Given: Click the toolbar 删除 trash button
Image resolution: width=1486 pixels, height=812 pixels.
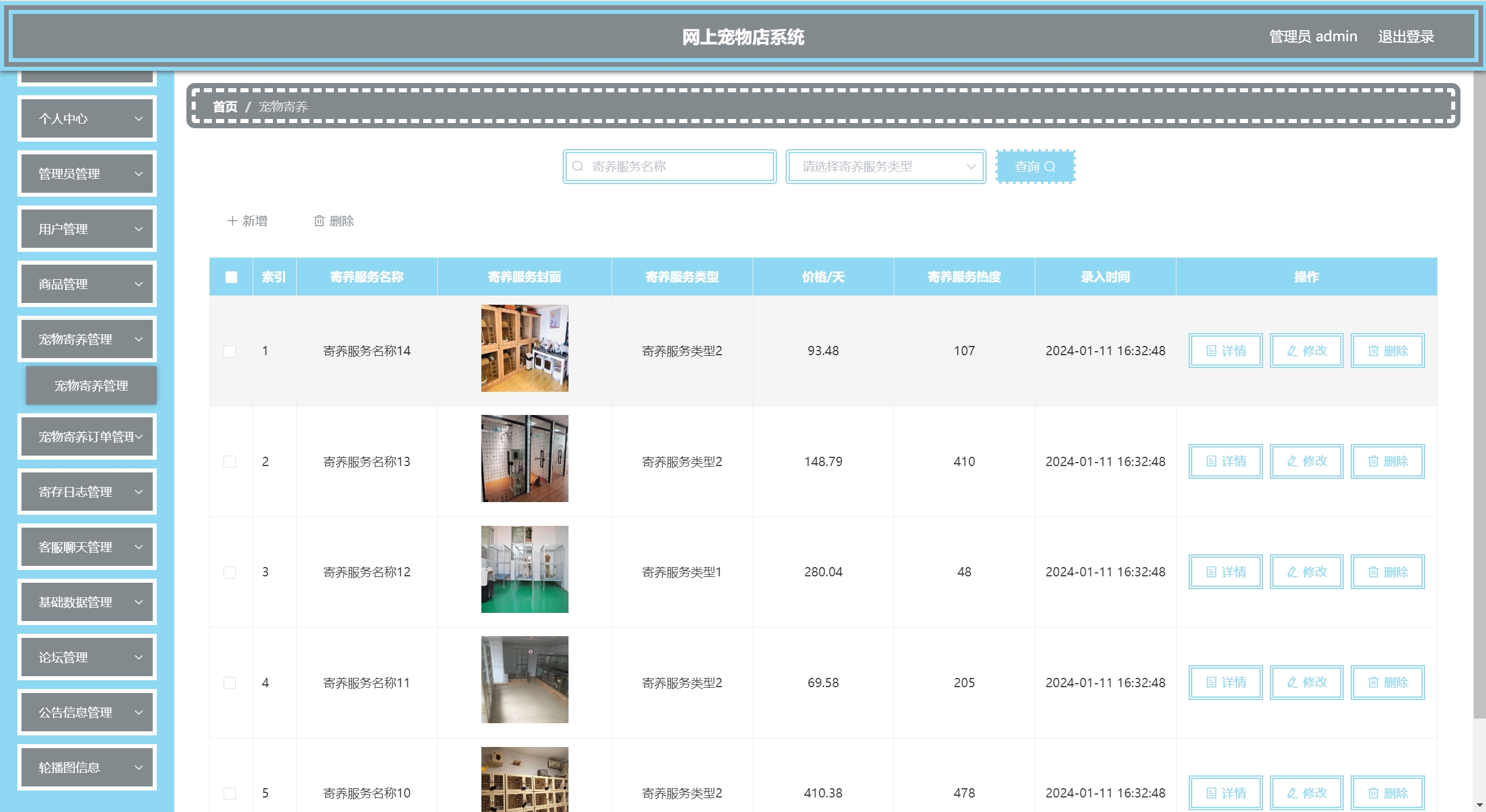Looking at the screenshot, I should (x=334, y=221).
